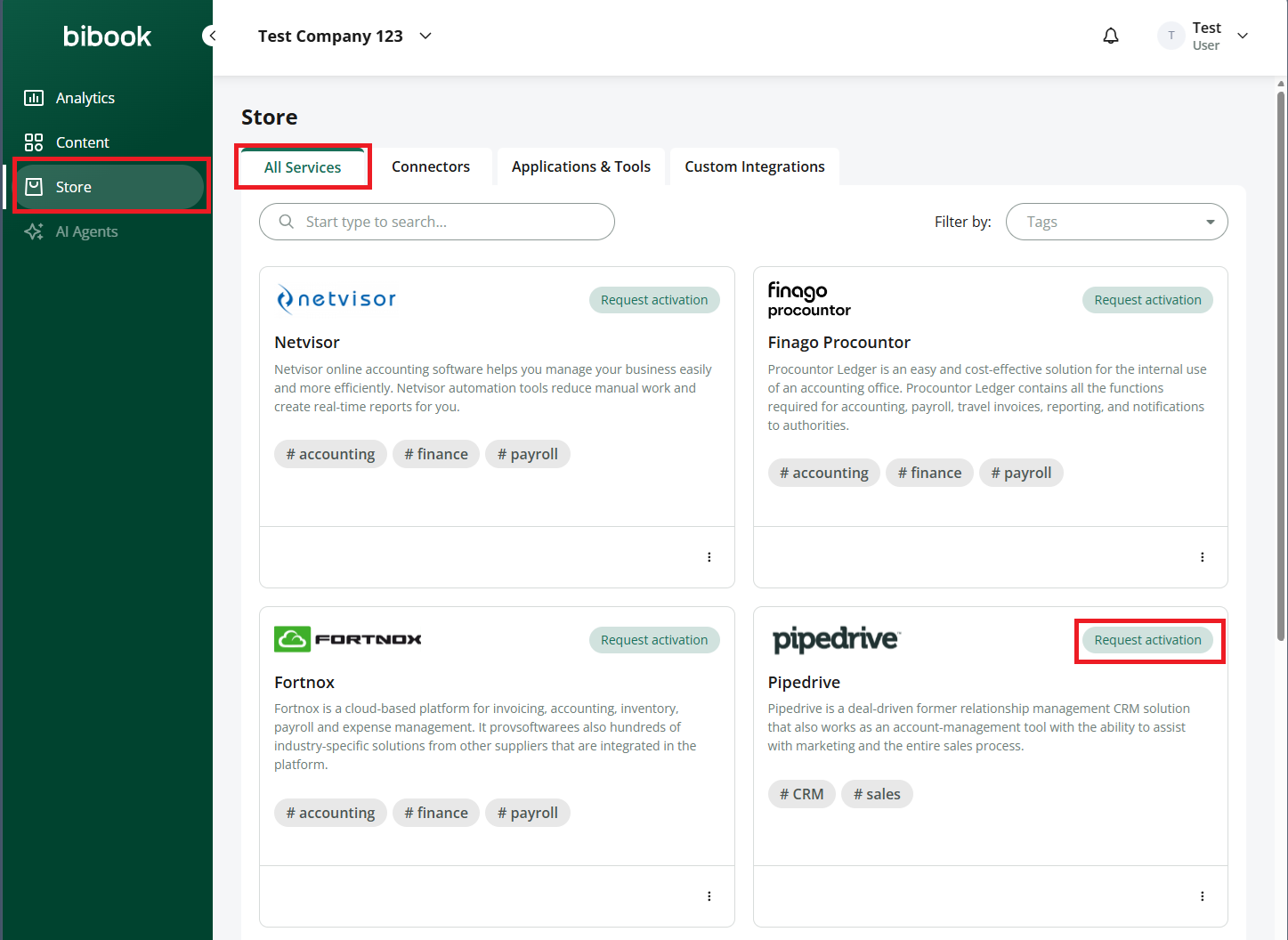The height and width of the screenshot is (940, 1288).
Task: Click Fortnox's # accounting tag
Action: 330,813
